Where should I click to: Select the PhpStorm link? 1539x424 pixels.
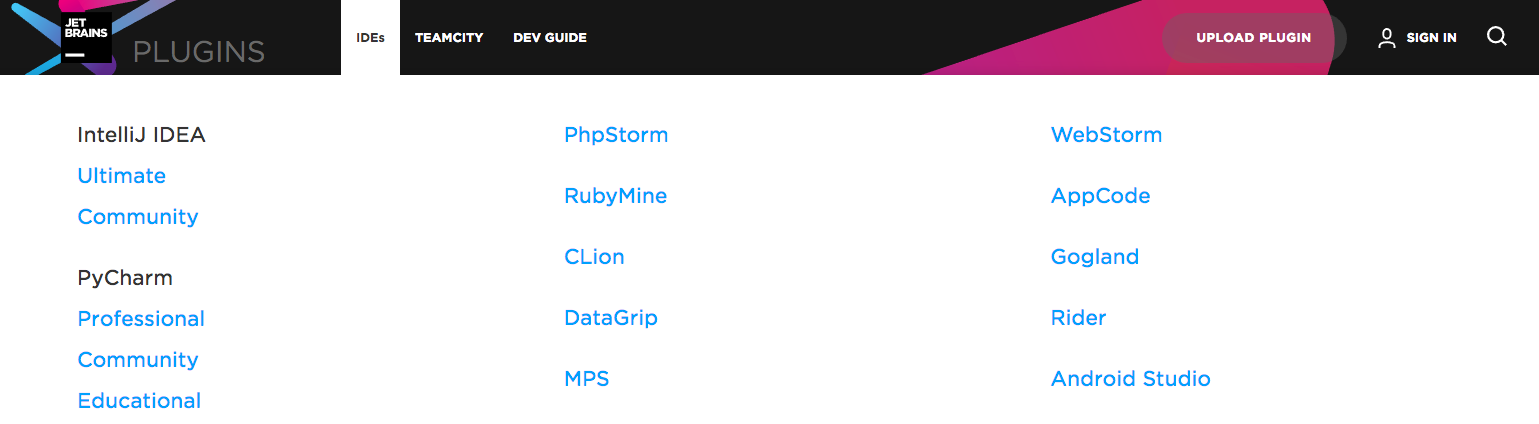(x=616, y=135)
